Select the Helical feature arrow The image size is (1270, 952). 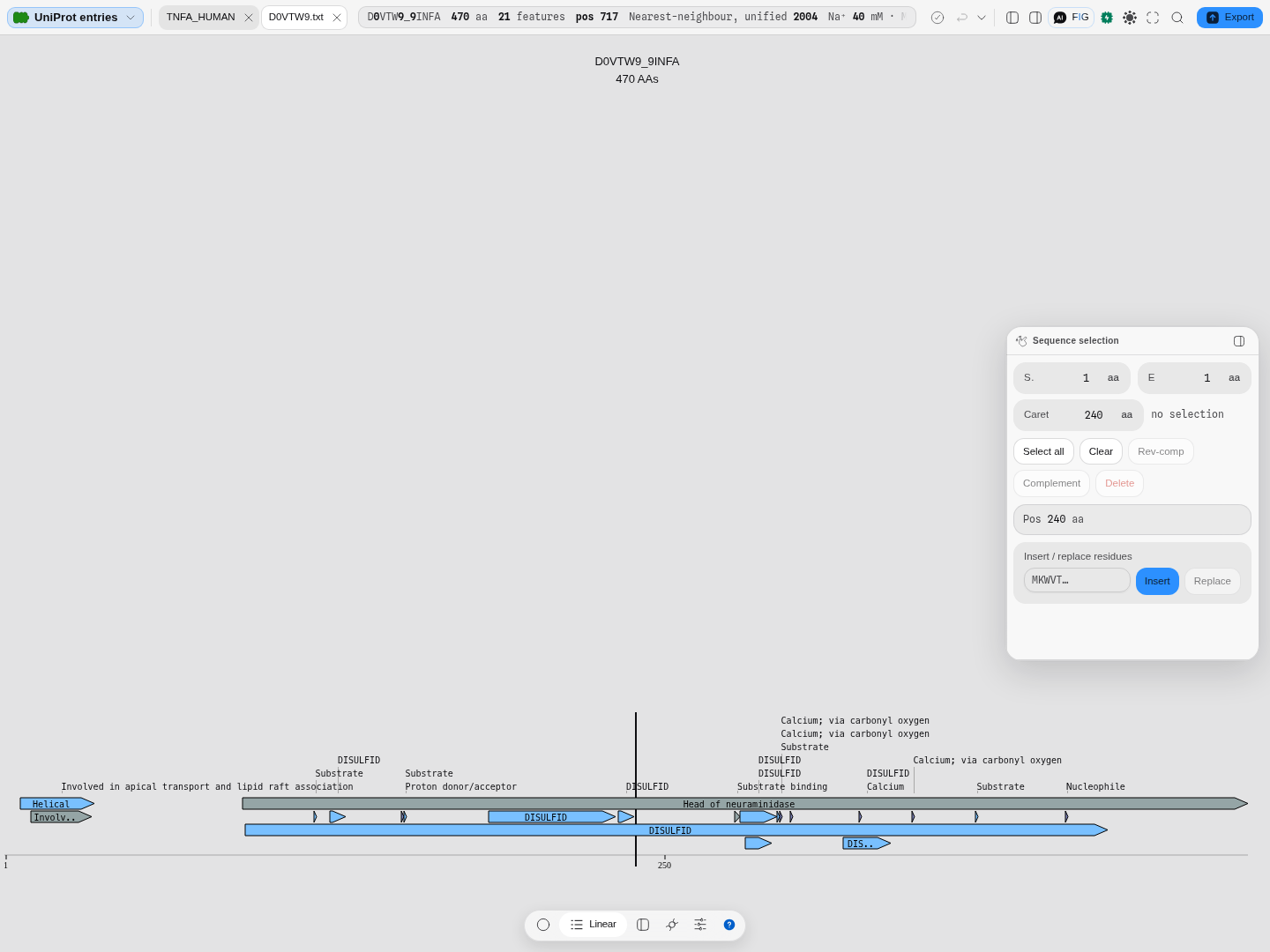(x=56, y=804)
